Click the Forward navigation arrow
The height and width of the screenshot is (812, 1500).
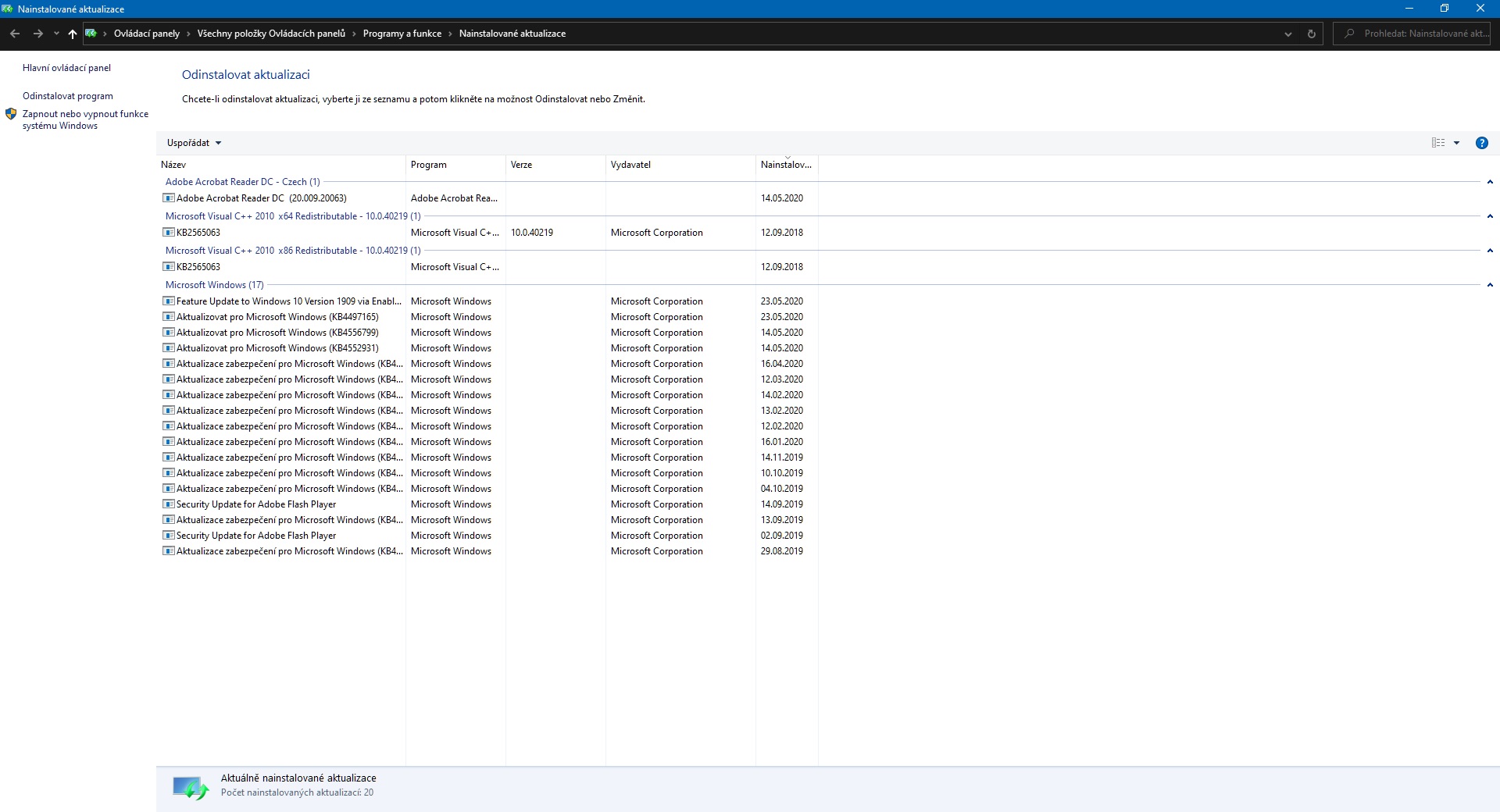tap(37, 34)
